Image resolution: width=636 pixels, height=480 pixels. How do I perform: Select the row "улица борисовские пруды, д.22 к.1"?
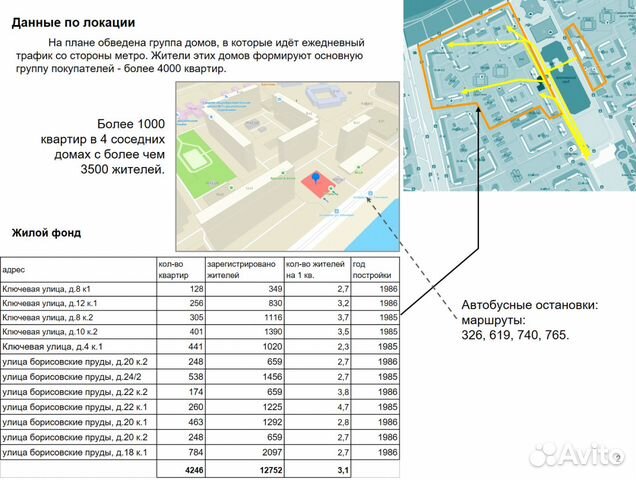[x=200, y=407]
